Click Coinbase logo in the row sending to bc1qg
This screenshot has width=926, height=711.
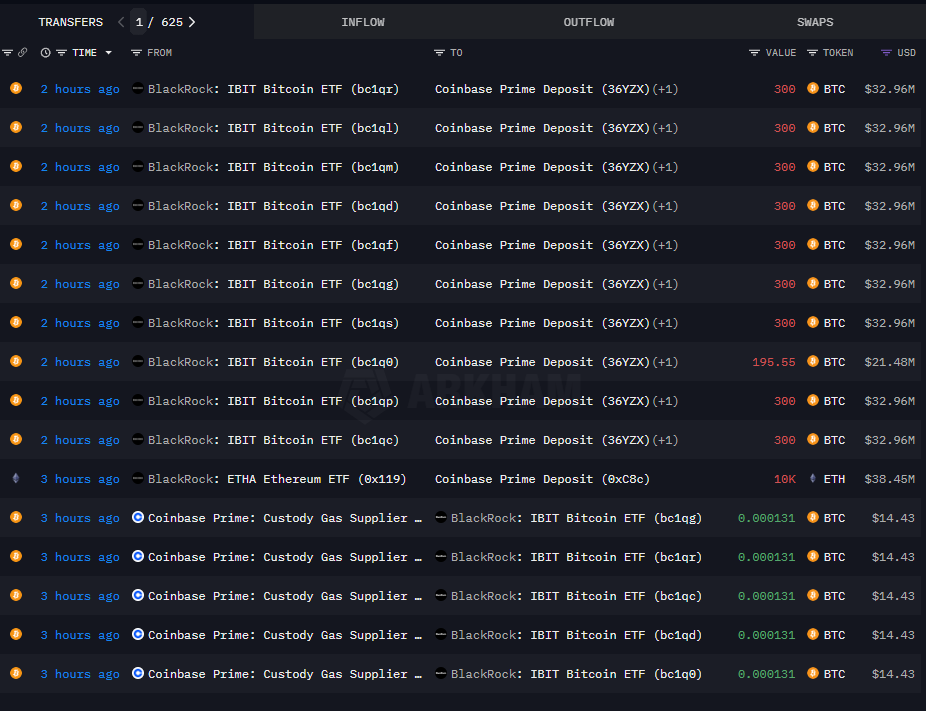(x=138, y=517)
